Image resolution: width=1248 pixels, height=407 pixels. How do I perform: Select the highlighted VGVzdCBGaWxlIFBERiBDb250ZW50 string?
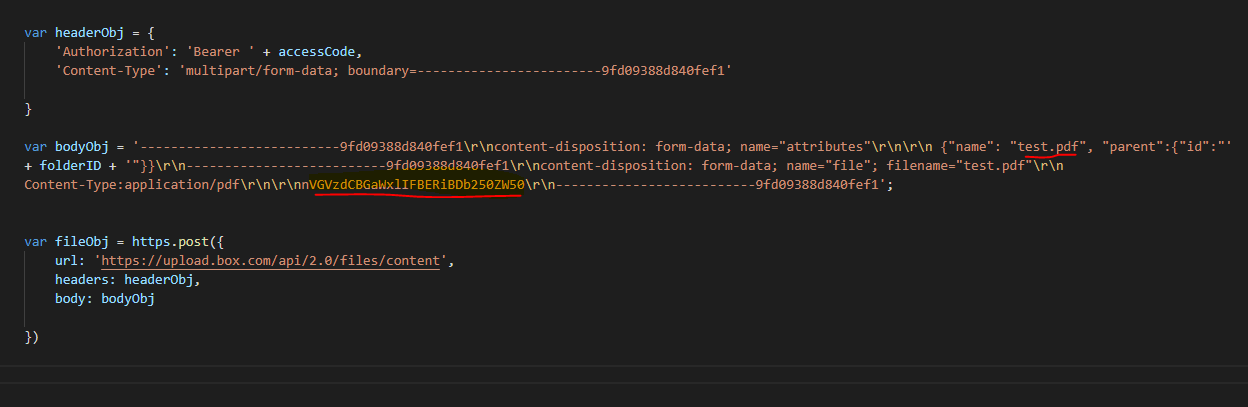click(x=417, y=185)
